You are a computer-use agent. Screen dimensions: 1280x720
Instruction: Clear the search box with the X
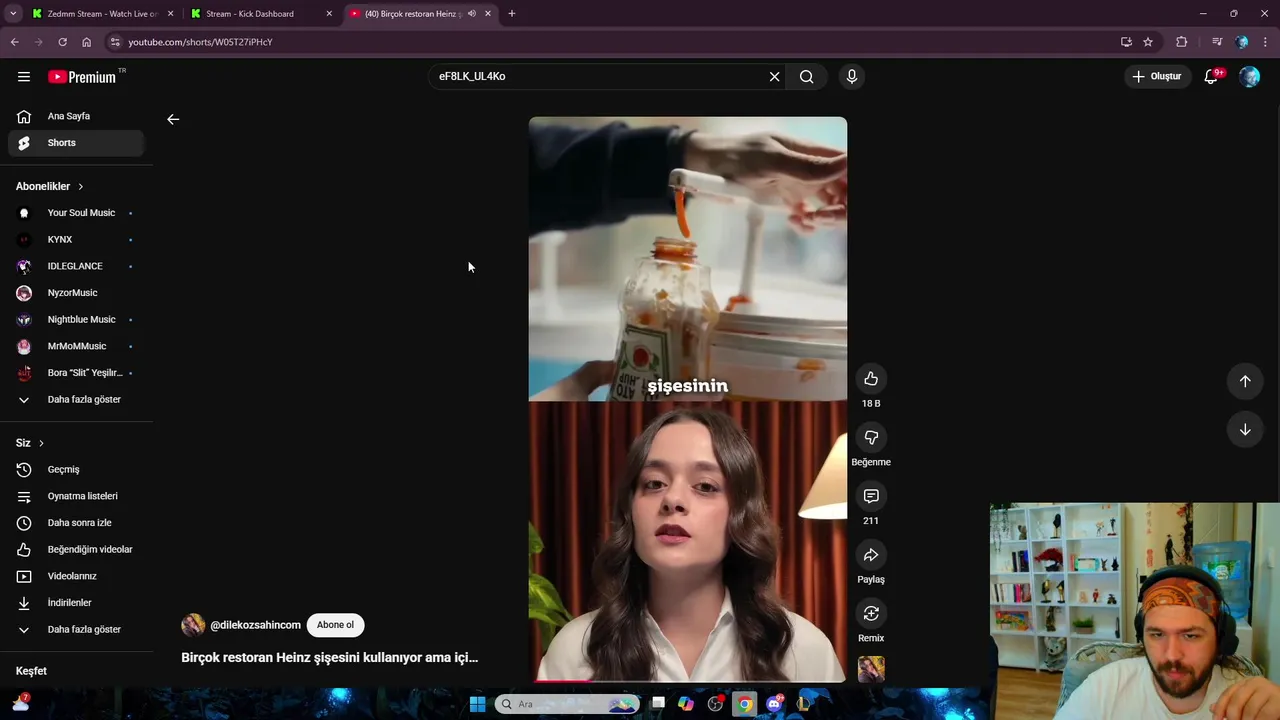[x=774, y=76]
